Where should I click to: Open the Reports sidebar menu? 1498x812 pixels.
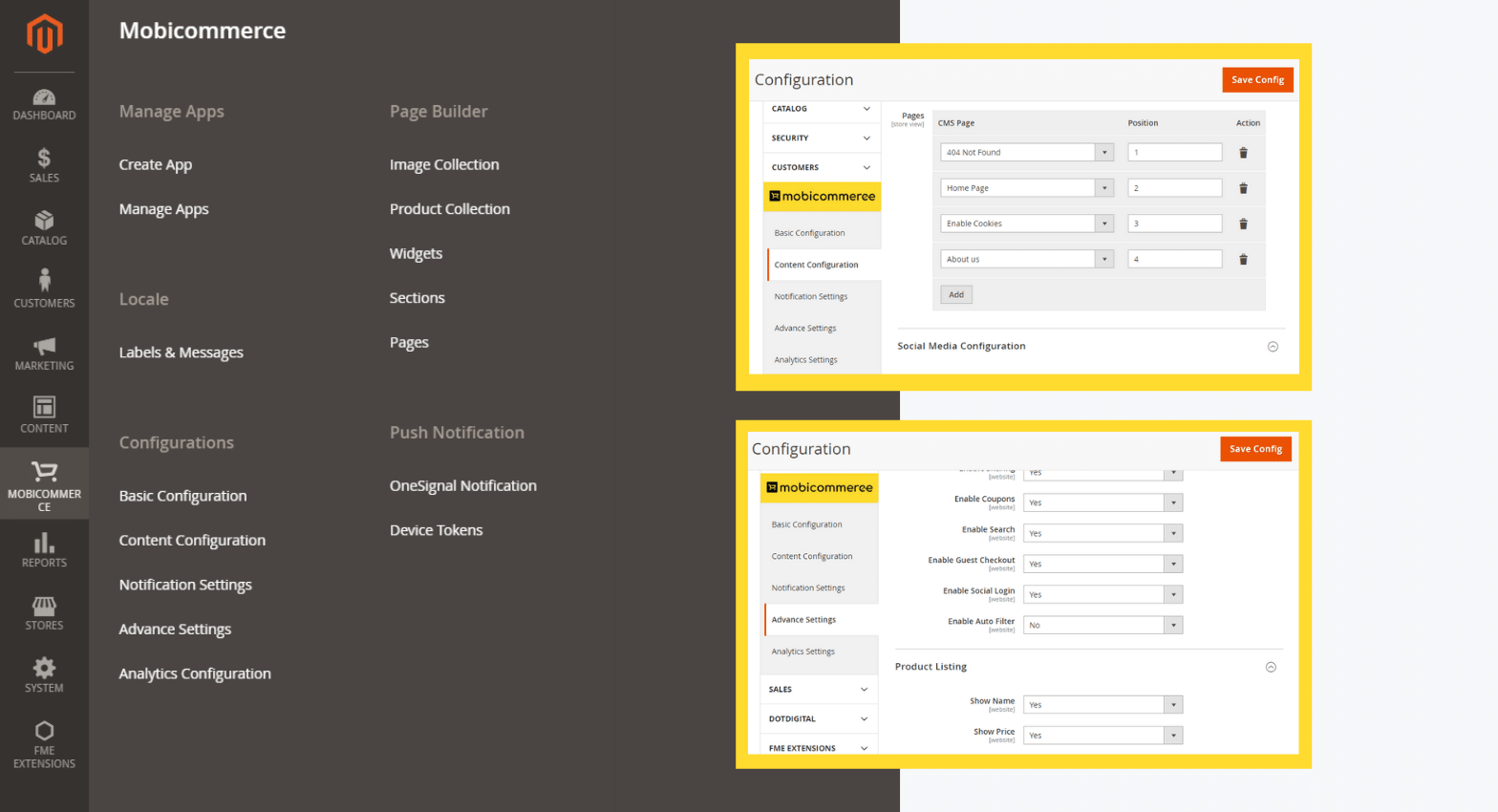click(44, 551)
